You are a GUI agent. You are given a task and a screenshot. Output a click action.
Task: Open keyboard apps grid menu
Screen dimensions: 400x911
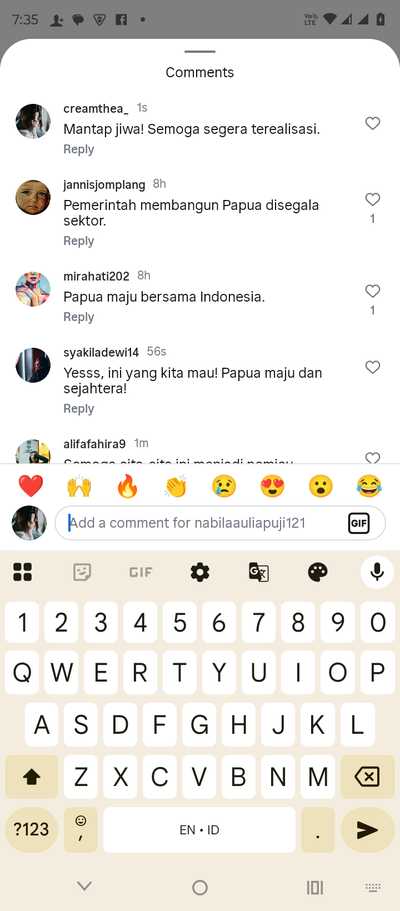coord(23,573)
